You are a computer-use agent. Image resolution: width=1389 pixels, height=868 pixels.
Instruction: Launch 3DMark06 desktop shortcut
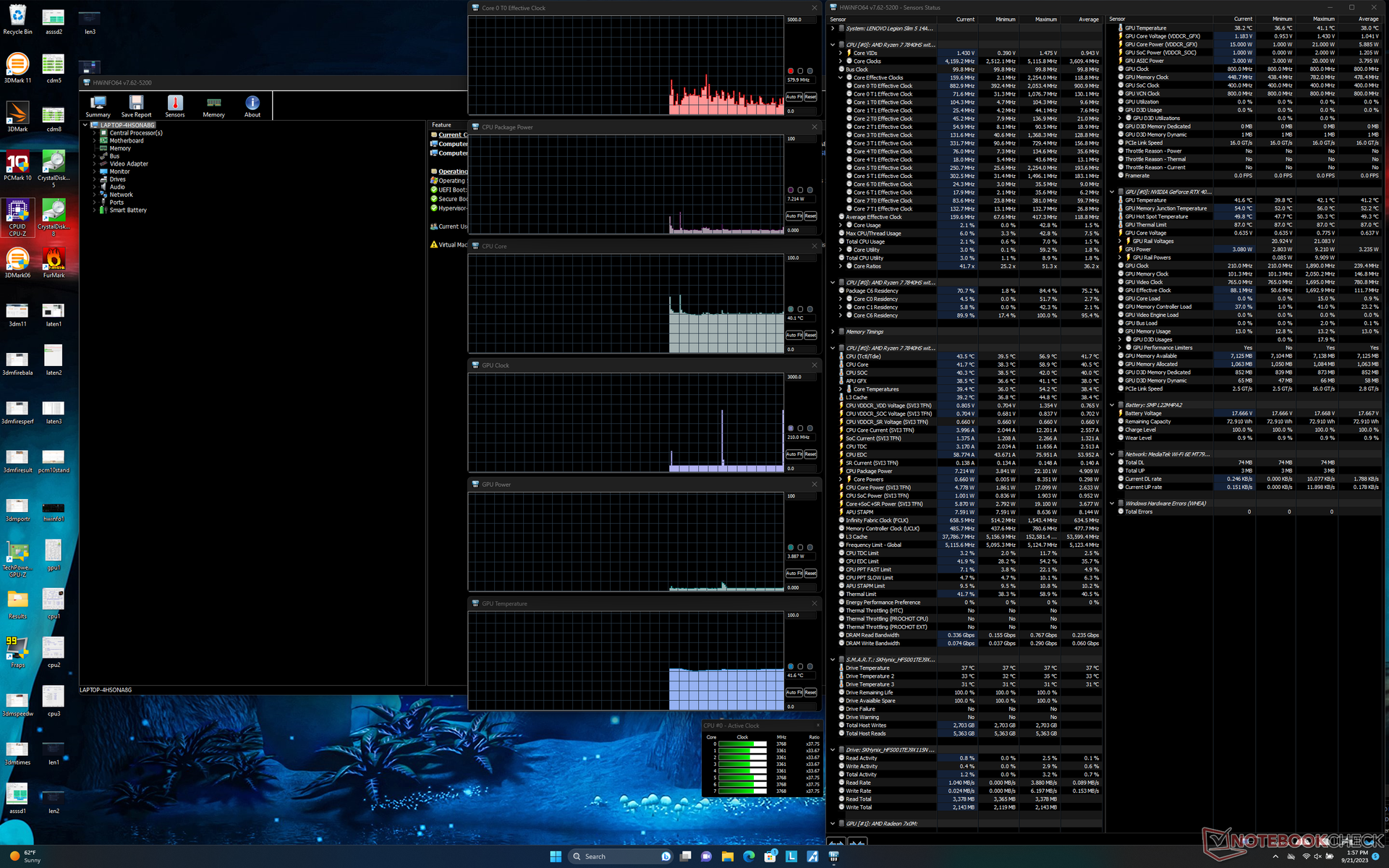pyautogui.click(x=17, y=263)
